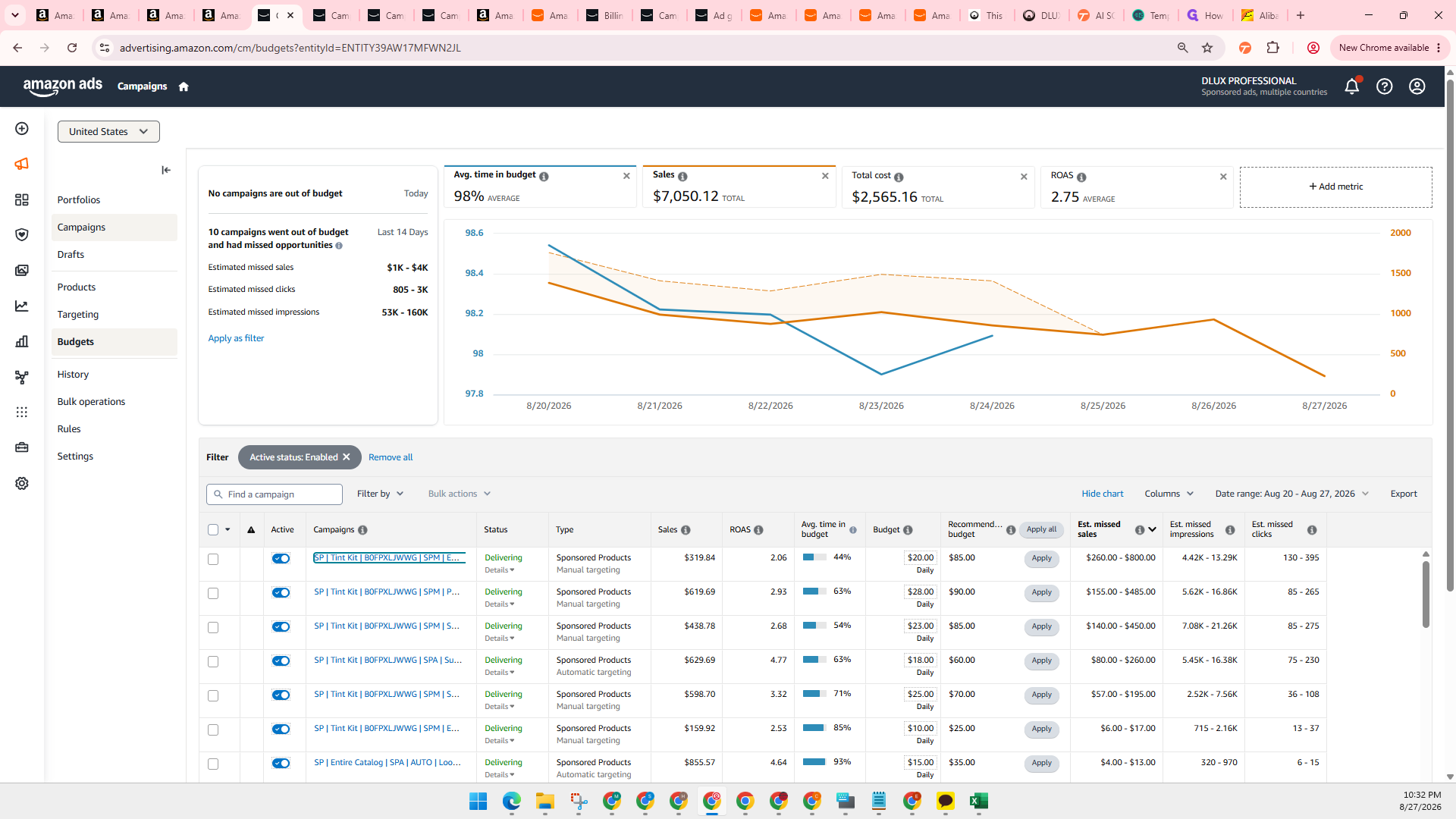Click the create plus icon in left rail
The image size is (1456, 819).
tap(22, 129)
